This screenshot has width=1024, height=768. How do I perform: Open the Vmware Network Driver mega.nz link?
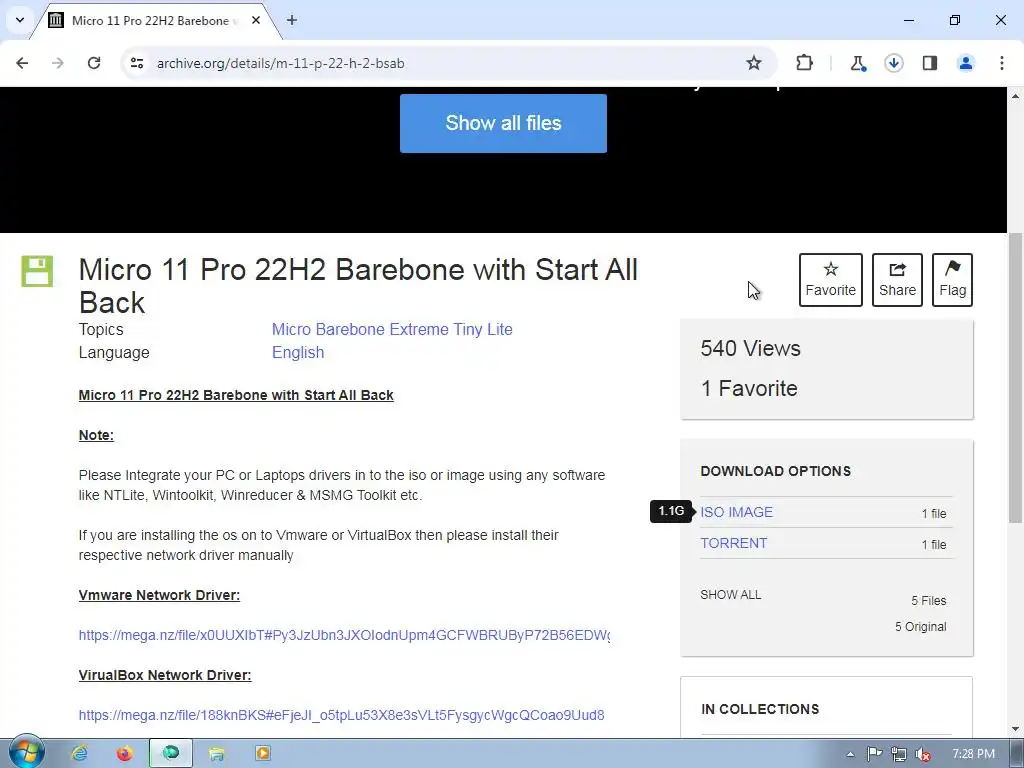344,635
